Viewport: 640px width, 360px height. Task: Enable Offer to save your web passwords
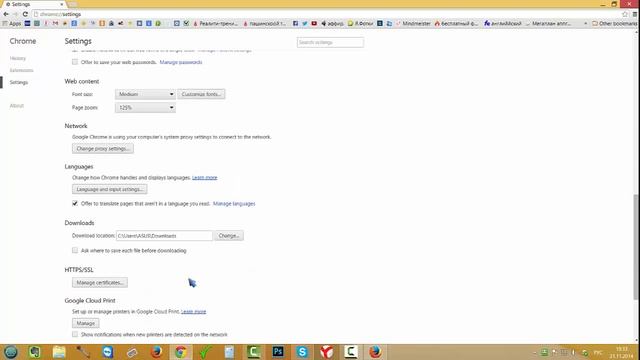point(75,62)
